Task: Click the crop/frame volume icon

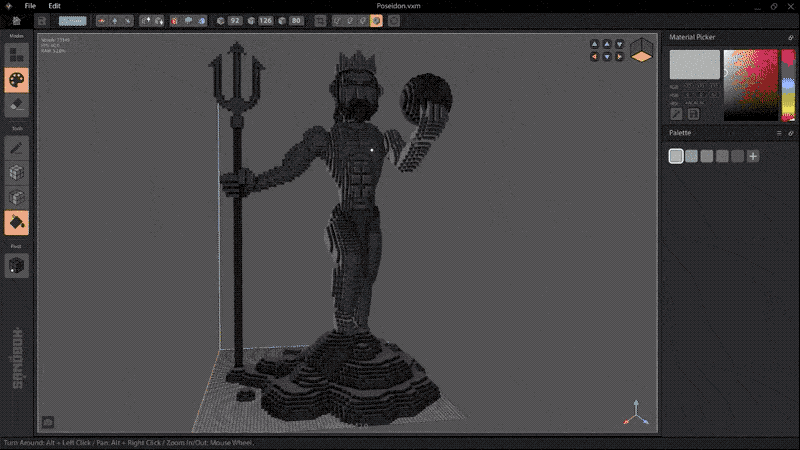Action: [320, 21]
